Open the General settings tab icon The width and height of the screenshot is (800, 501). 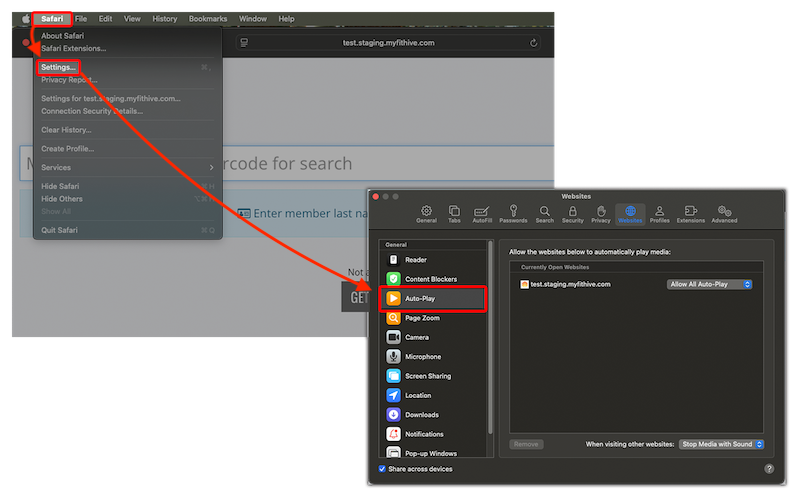coord(426,213)
